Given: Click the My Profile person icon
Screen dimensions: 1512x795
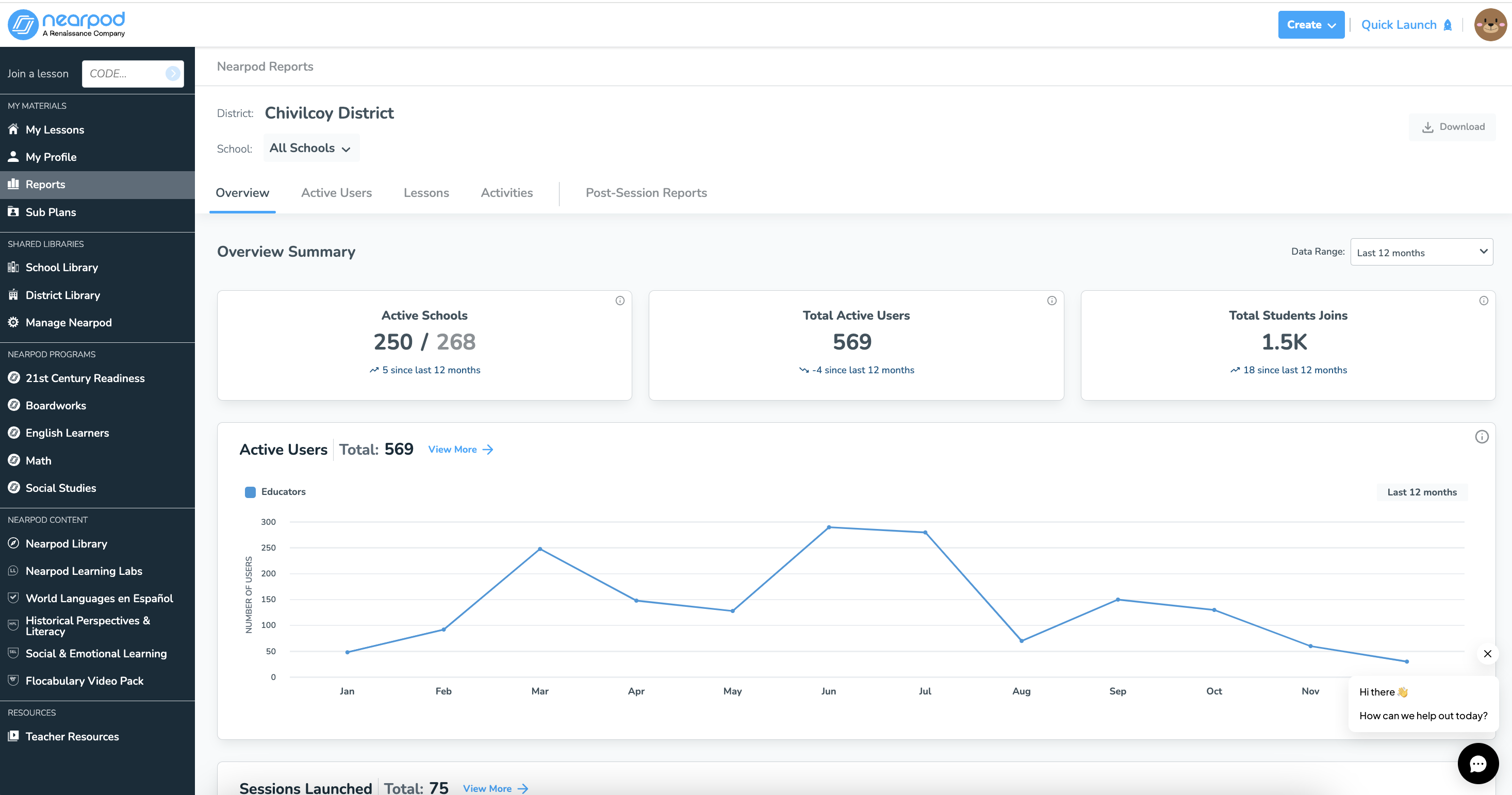Looking at the screenshot, I should pos(13,157).
